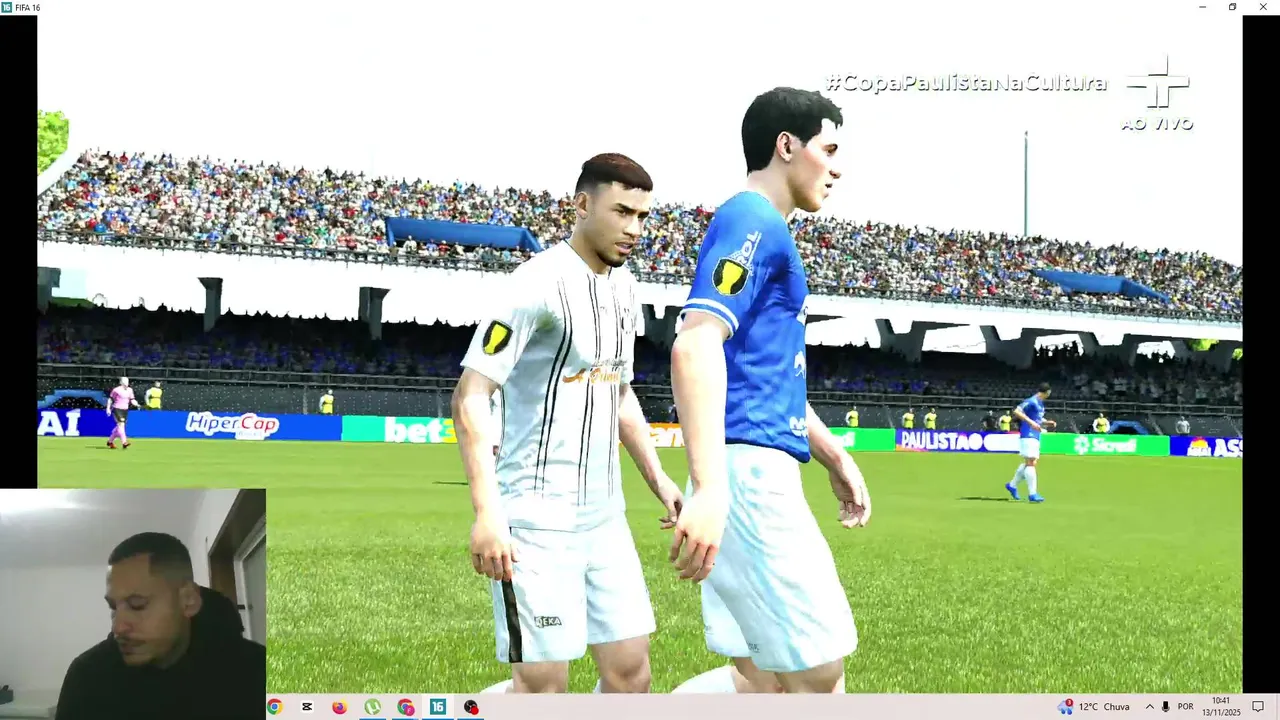Viewport: 1280px width, 720px height.
Task: Open the OBS recording app in taskbar
Action: pos(471,707)
